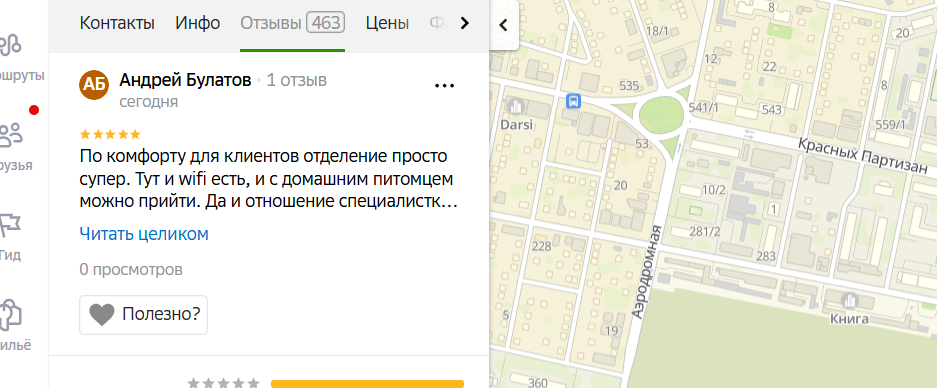Expand review via Читать целиком
937x388 pixels.
(144, 234)
